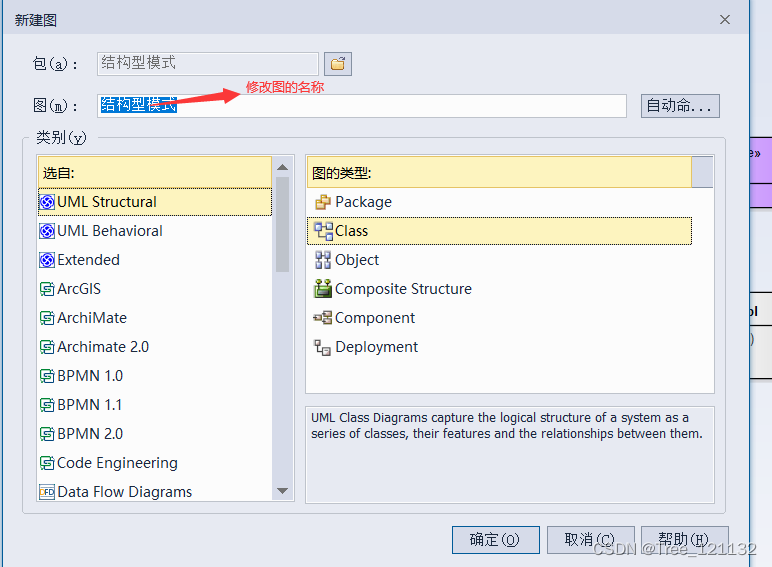Click the diagram name input field
772x567 pixels.
[x=400, y=105]
